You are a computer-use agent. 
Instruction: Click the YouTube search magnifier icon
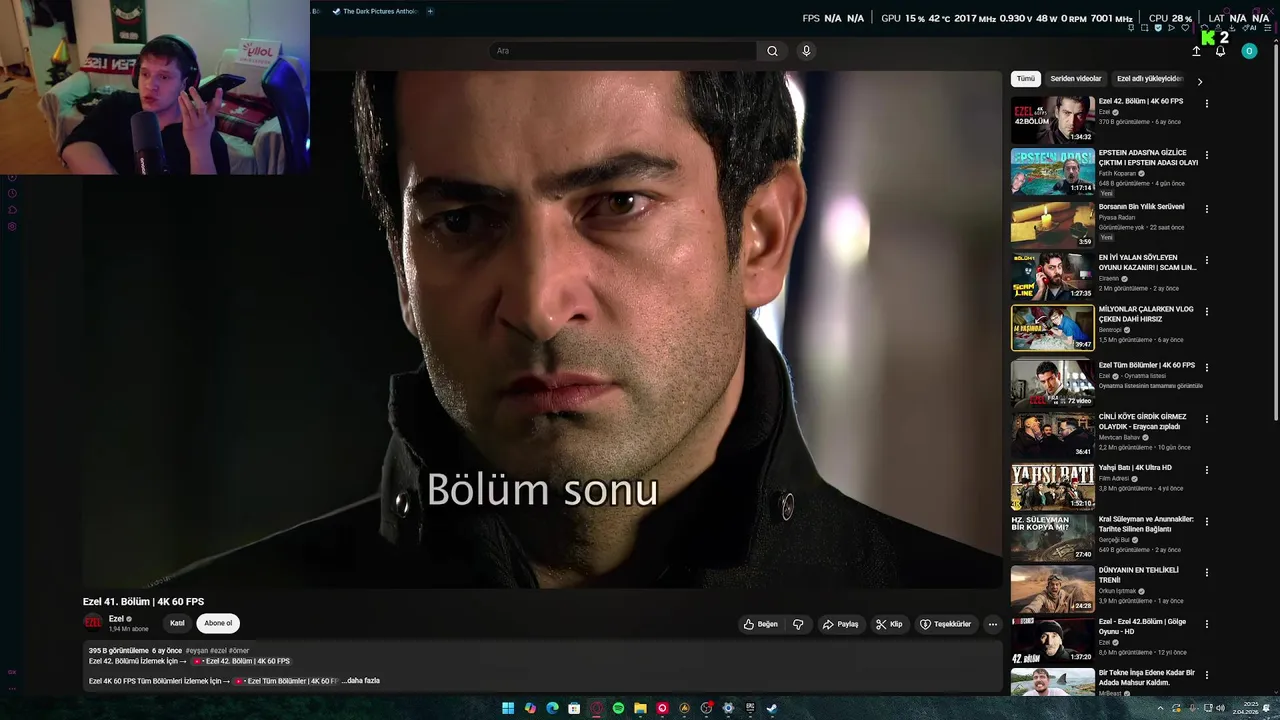pos(772,51)
